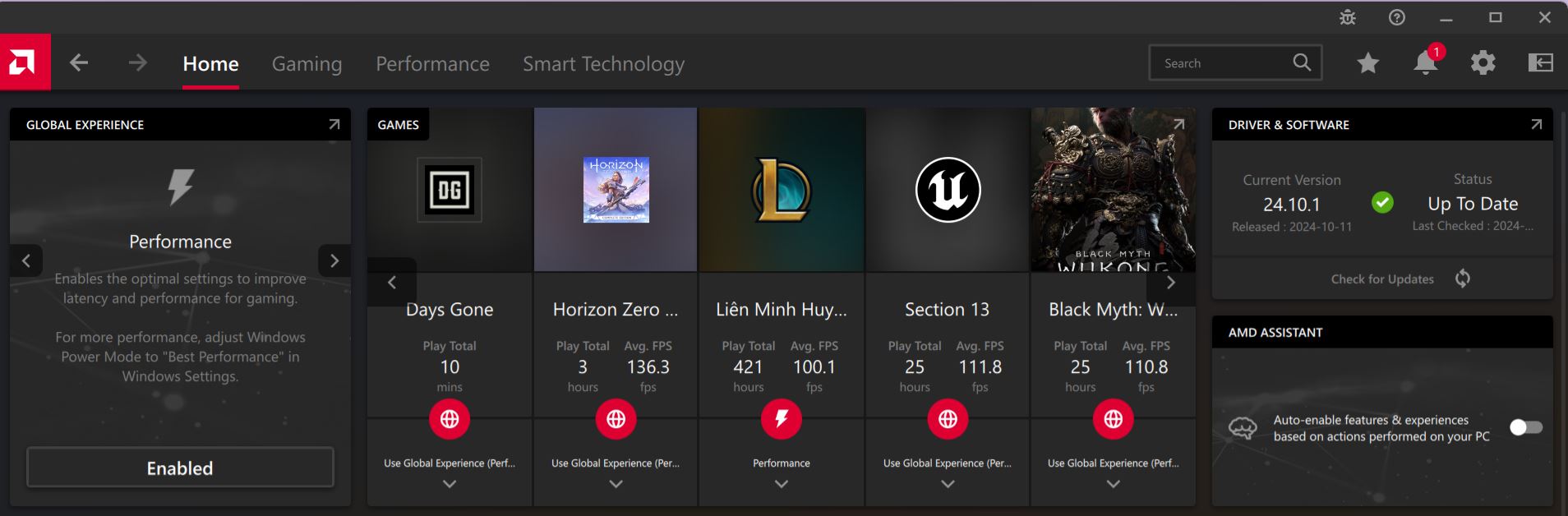
Task: Open favorites star icon
Action: (x=1368, y=62)
